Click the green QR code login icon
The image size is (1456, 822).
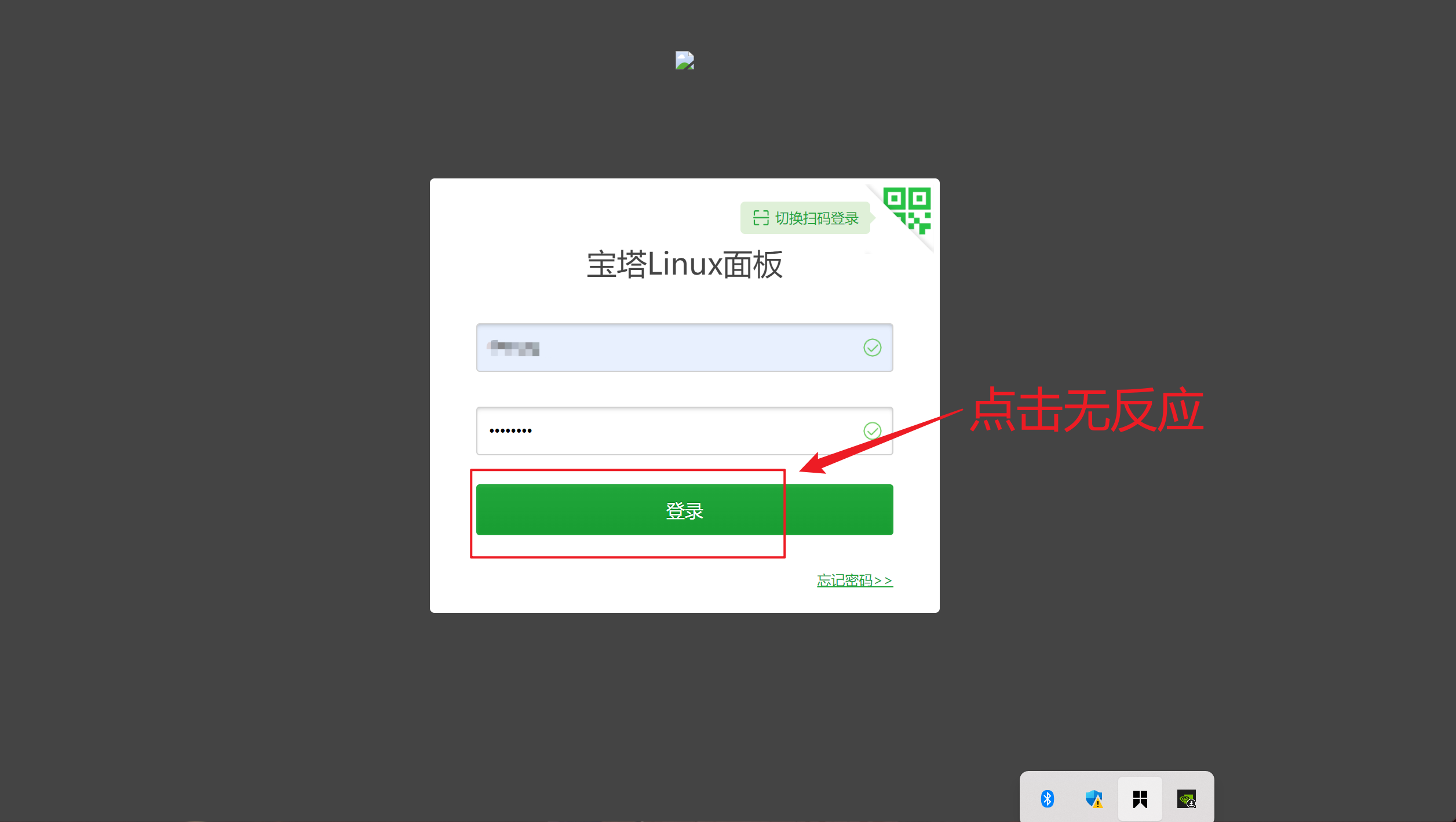coord(907,211)
